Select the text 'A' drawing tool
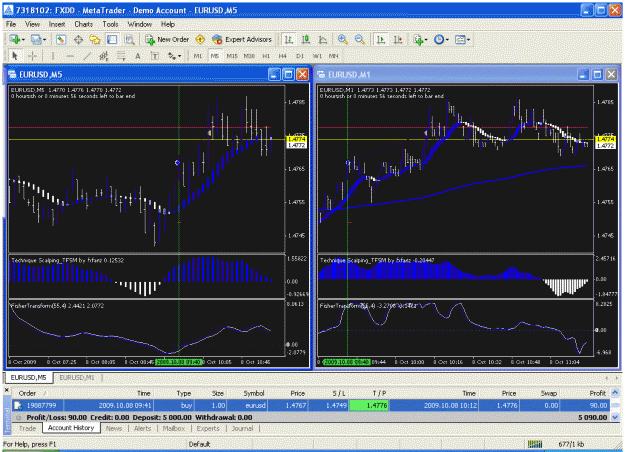This screenshot has width=625, height=452. (138, 56)
